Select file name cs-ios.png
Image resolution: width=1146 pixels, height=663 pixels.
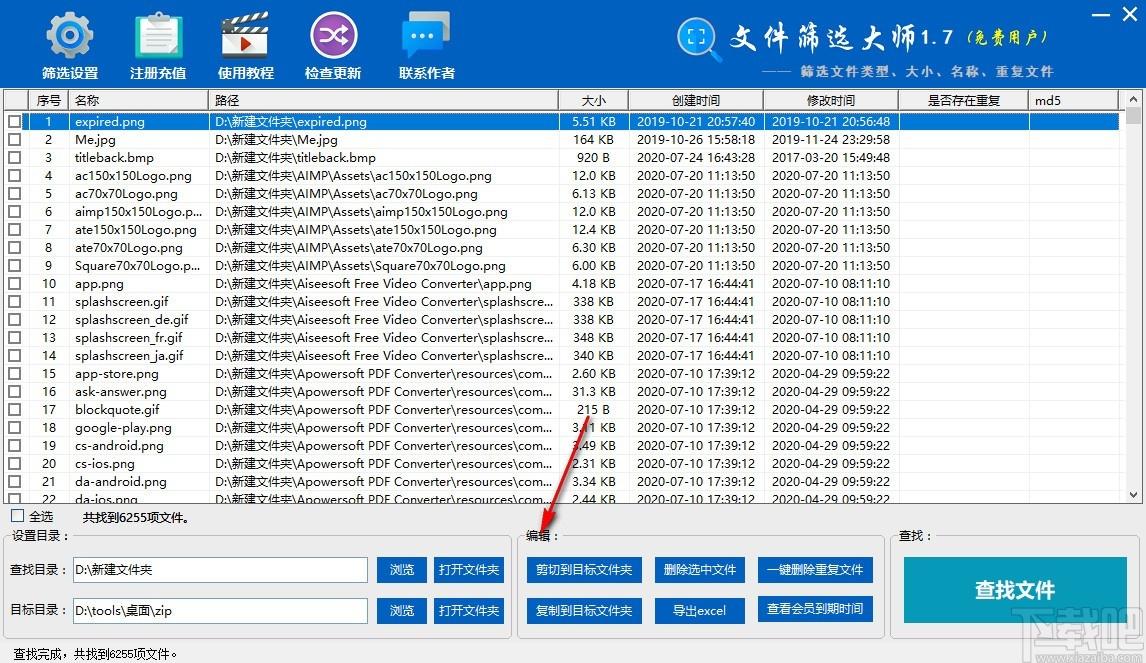click(105, 463)
